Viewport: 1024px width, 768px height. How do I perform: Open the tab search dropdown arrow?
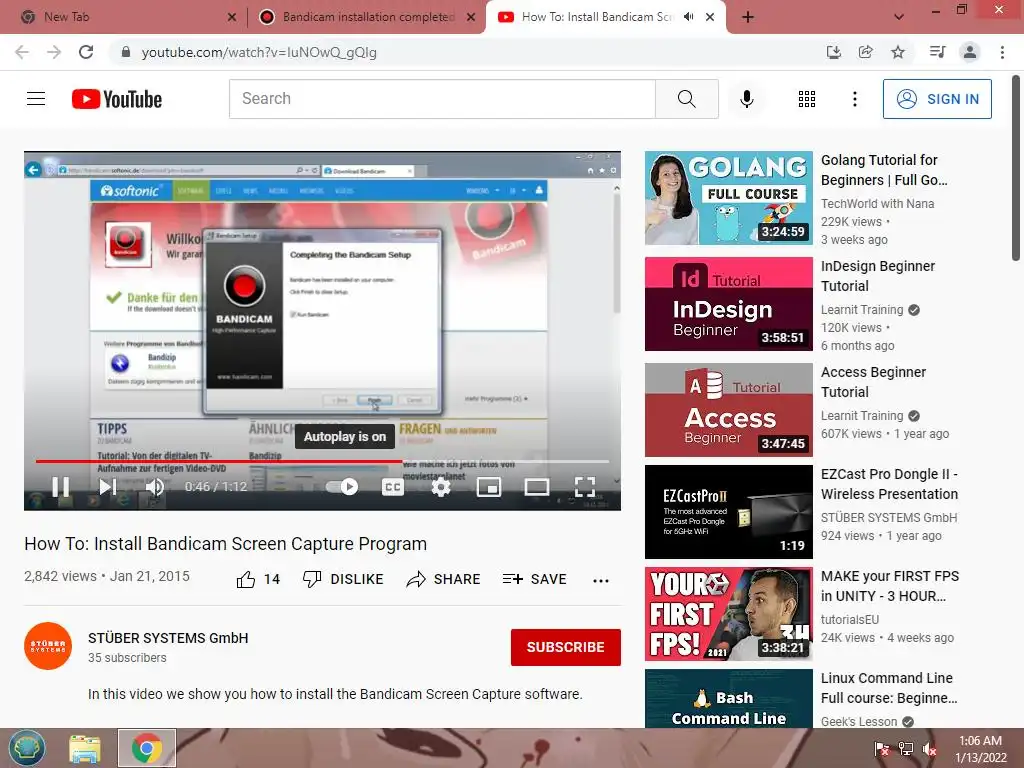point(899,17)
